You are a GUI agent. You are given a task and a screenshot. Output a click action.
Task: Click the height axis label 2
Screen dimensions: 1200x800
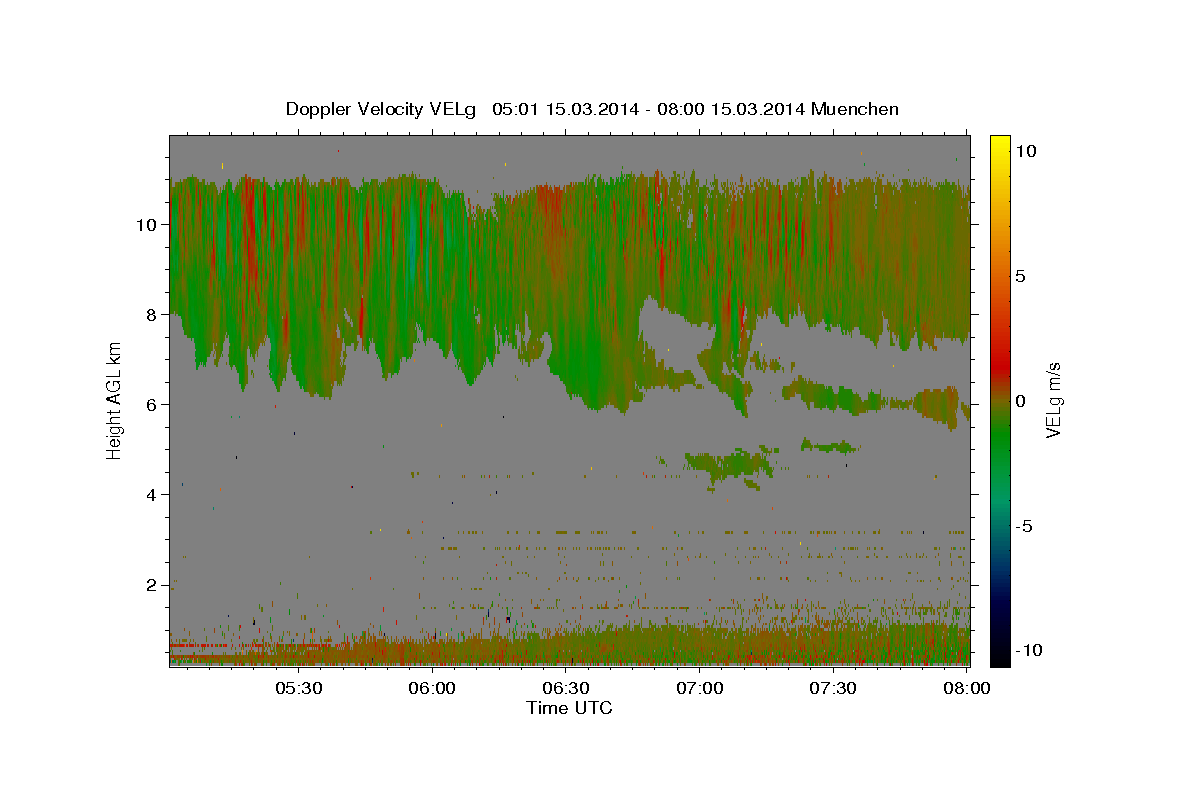click(x=152, y=584)
